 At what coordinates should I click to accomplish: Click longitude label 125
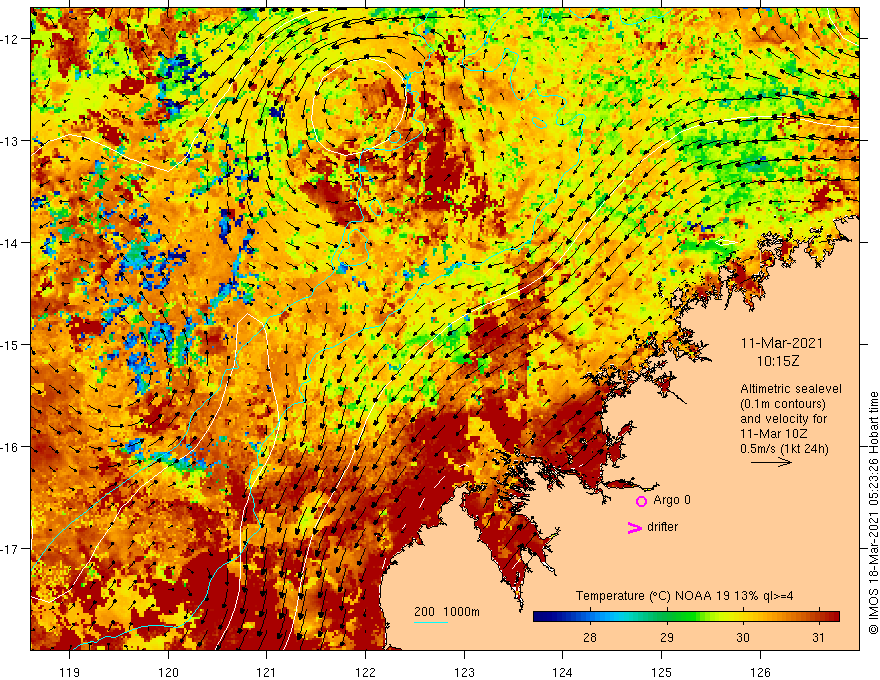tap(662, 672)
